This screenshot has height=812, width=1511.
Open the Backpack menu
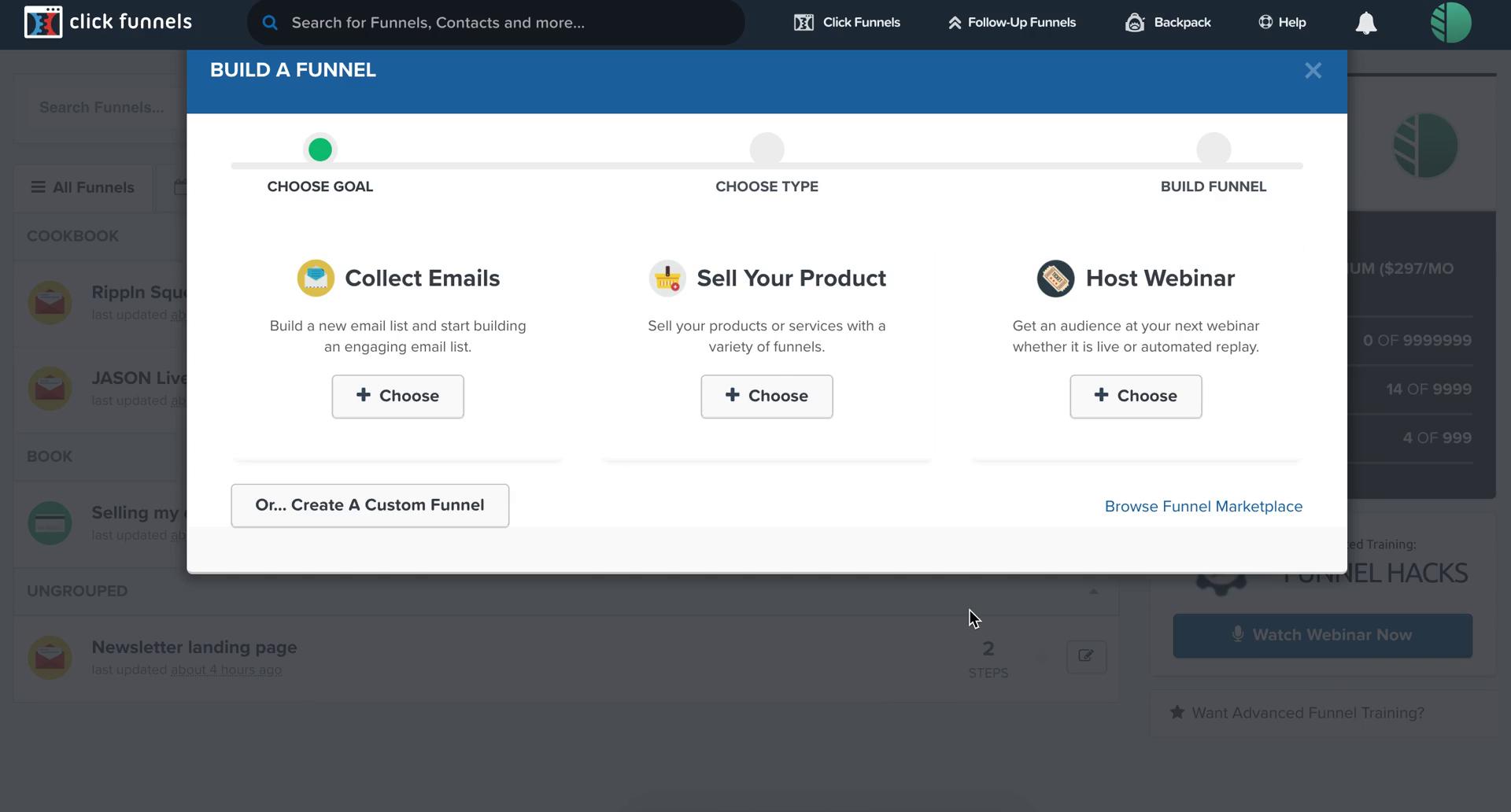(1168, 23)
